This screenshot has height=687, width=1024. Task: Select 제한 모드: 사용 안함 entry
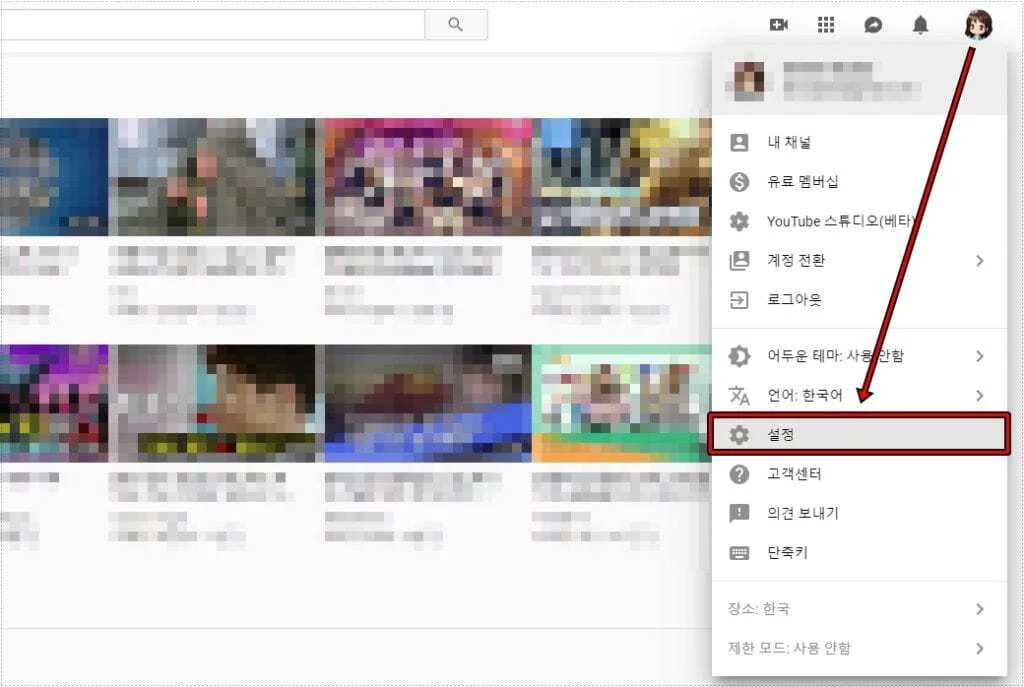tap(859, 648)
